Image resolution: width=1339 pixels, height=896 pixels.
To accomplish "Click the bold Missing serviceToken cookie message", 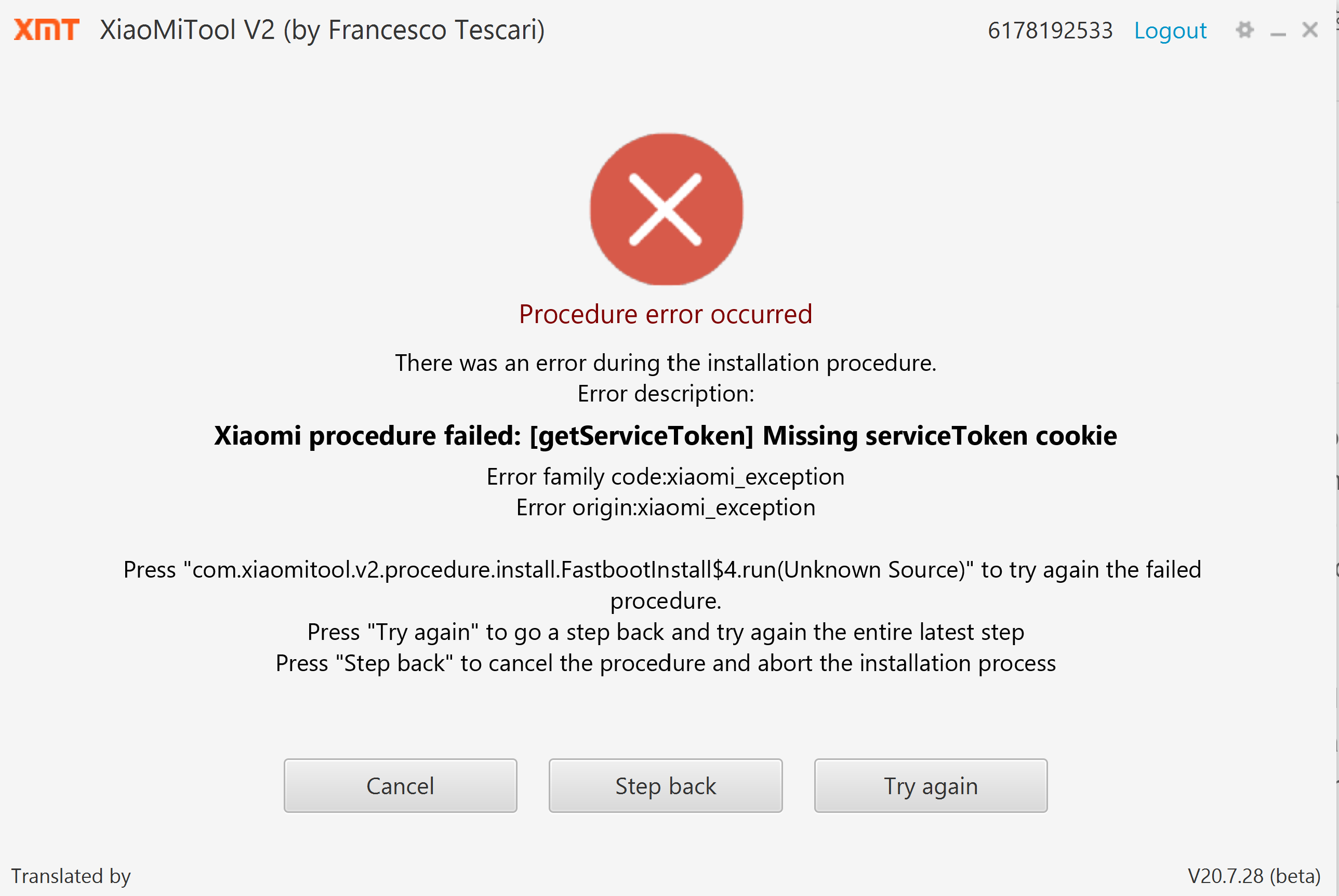I will point(665,436).
